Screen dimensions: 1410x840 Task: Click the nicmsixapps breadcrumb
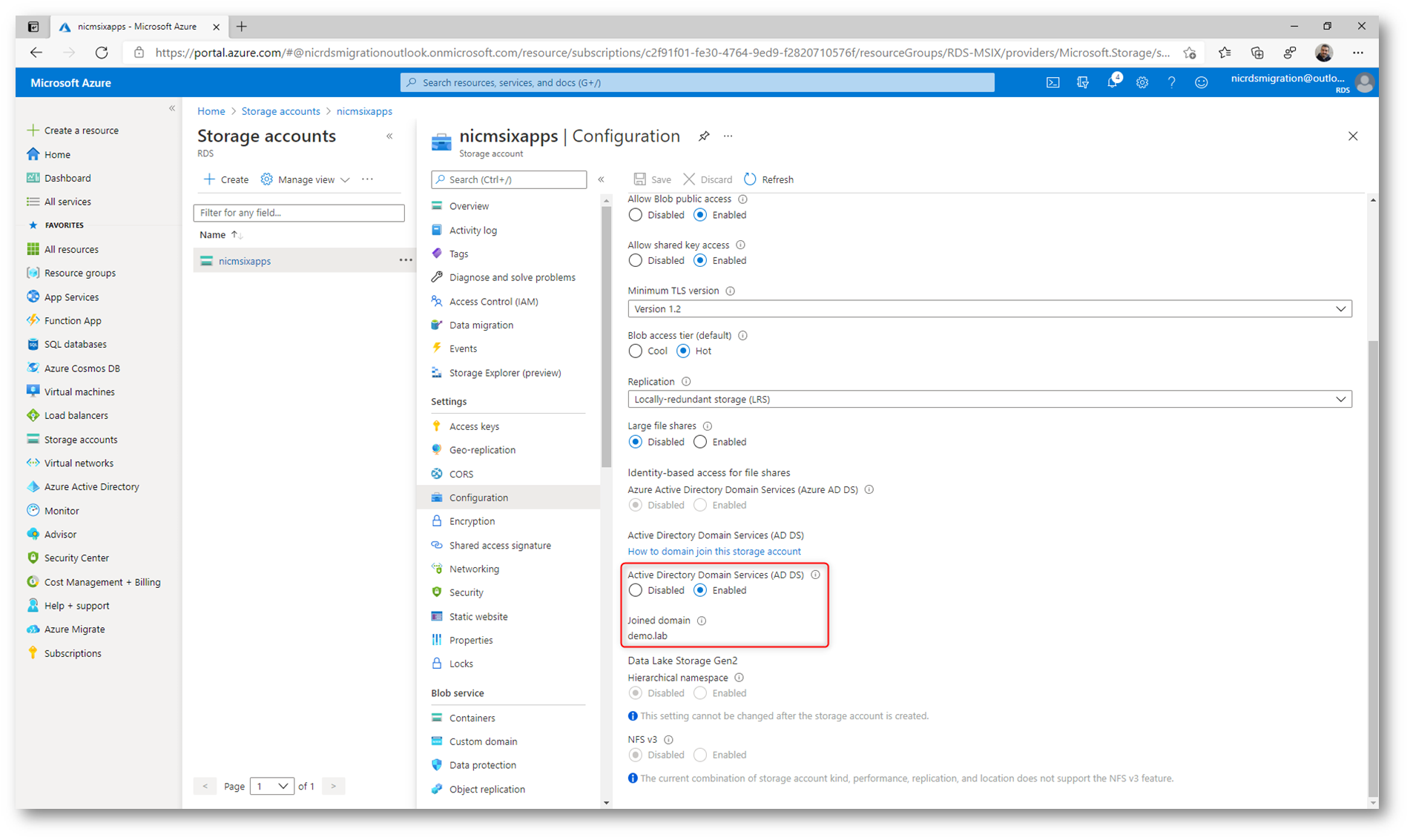[364, 111]
